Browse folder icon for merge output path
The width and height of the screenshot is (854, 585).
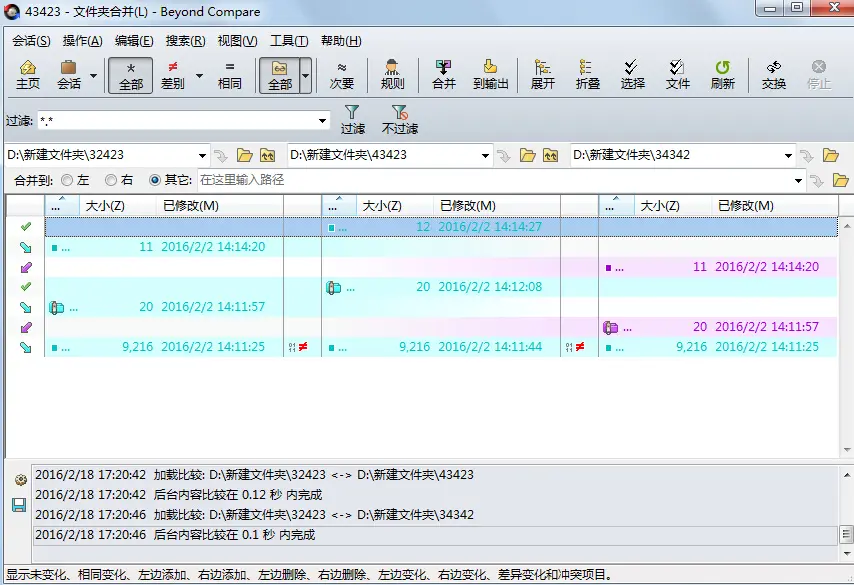coord(840,180)
